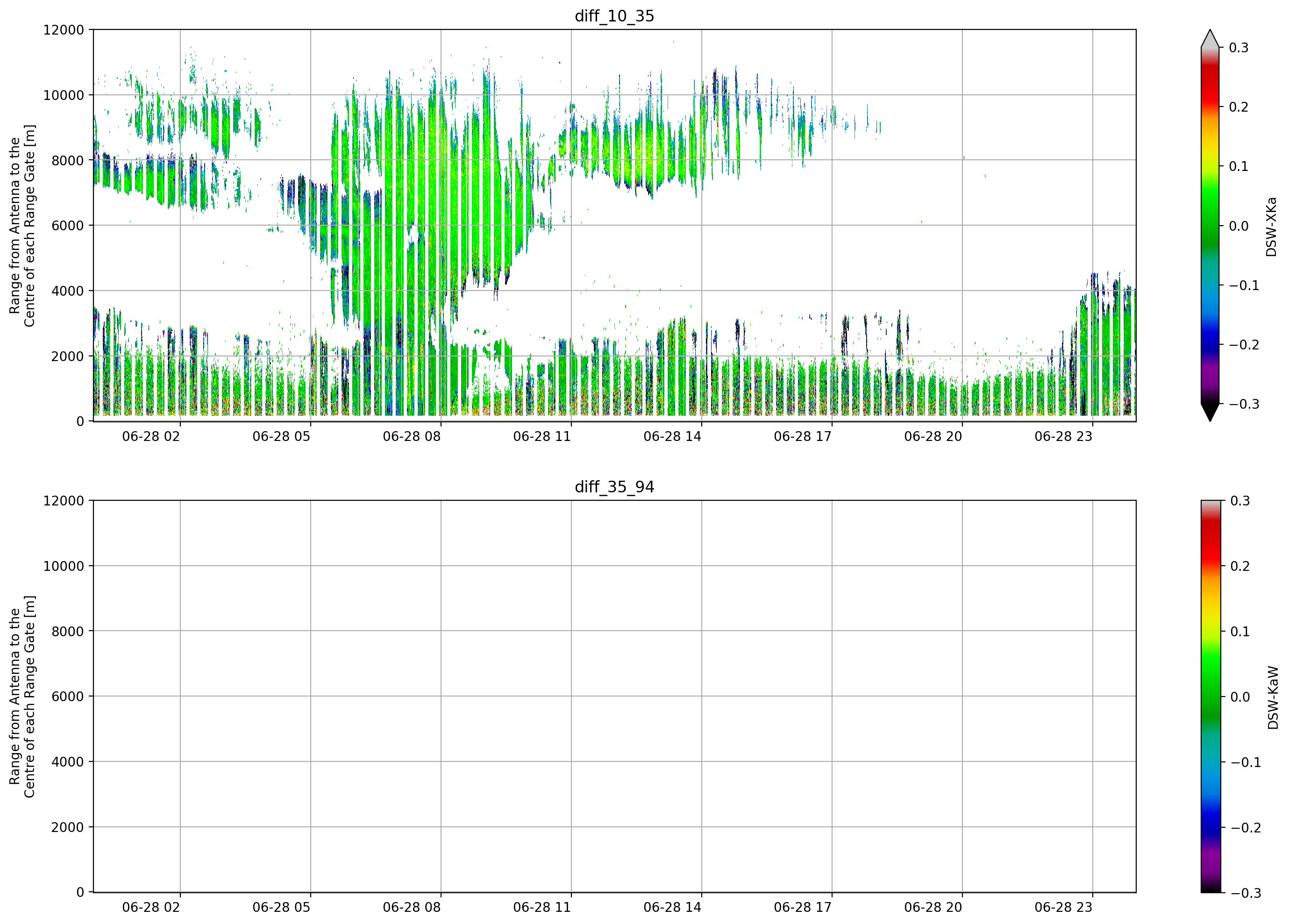This screenshot has width=1289, height=924.
Task: Click the 0.0 tick on DSW-XKa colorbar
Action: (x=1239, y=226)
